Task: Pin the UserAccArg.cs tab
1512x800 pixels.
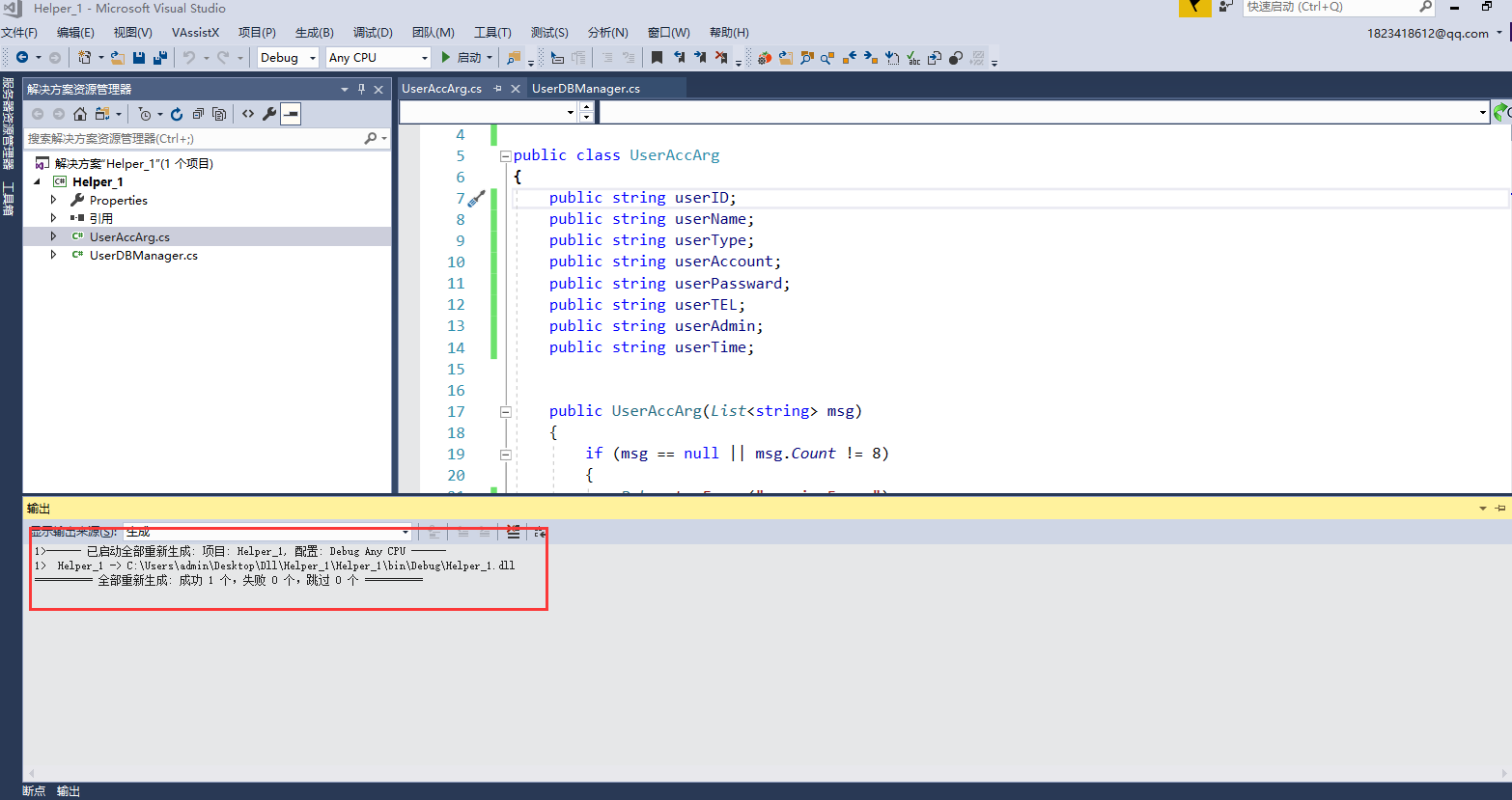Action: click(x=498, y=89)
